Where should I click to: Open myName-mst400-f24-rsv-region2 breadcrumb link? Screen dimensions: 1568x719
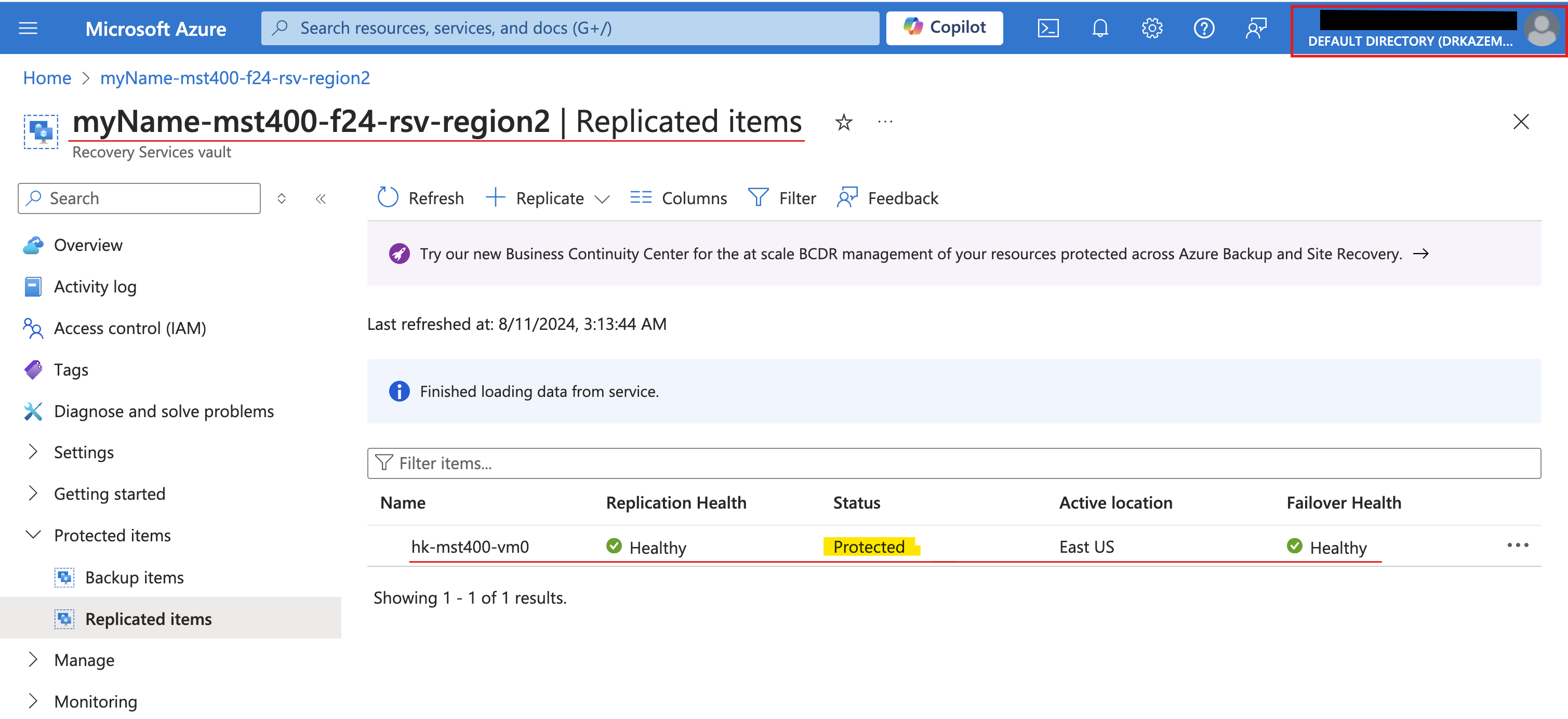pyautogui.click(x=235, y=78)
